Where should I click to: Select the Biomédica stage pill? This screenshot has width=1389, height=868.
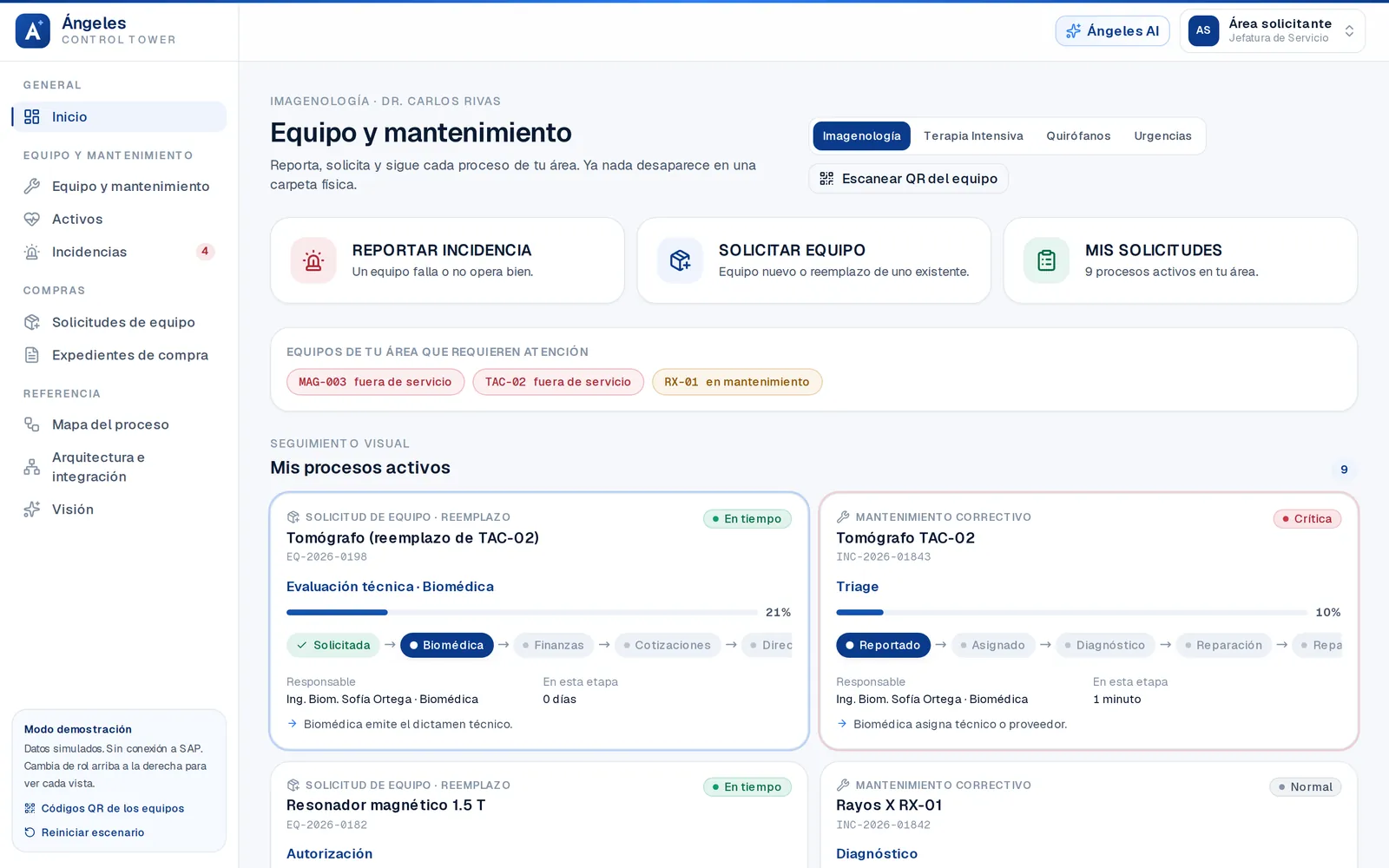447,645
